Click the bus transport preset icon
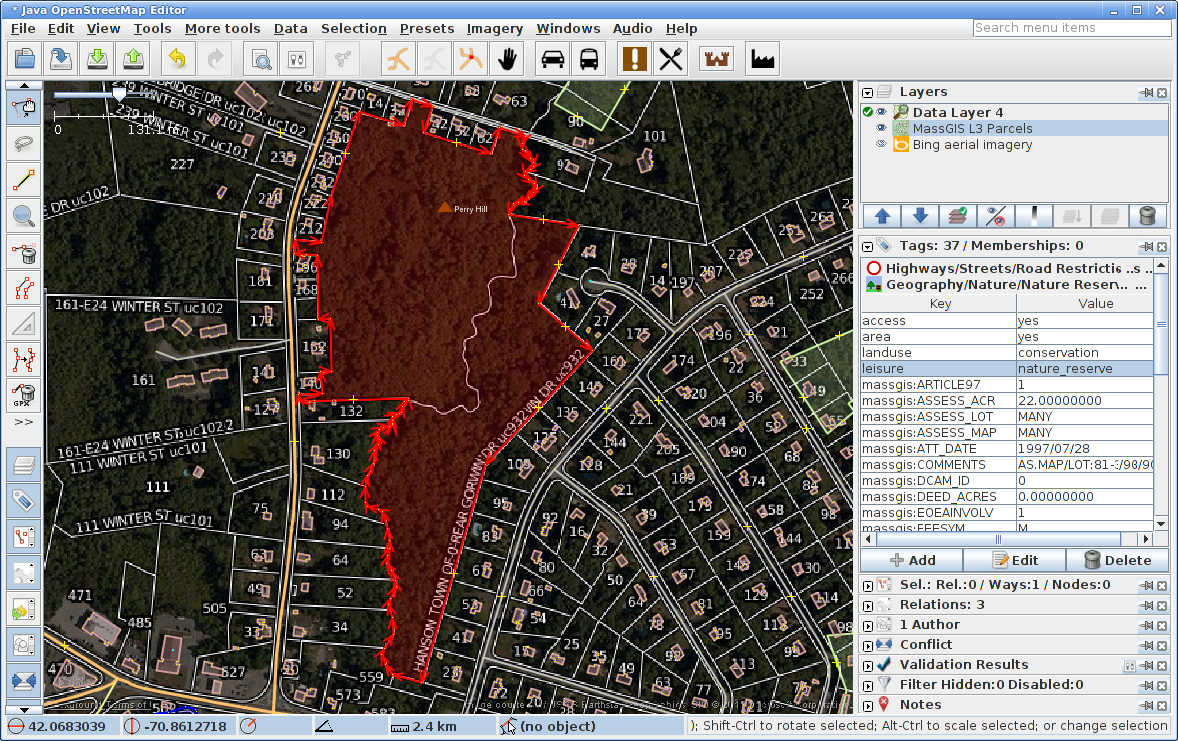Viewport: 1178px width, 741px height. tap(589, 59)
